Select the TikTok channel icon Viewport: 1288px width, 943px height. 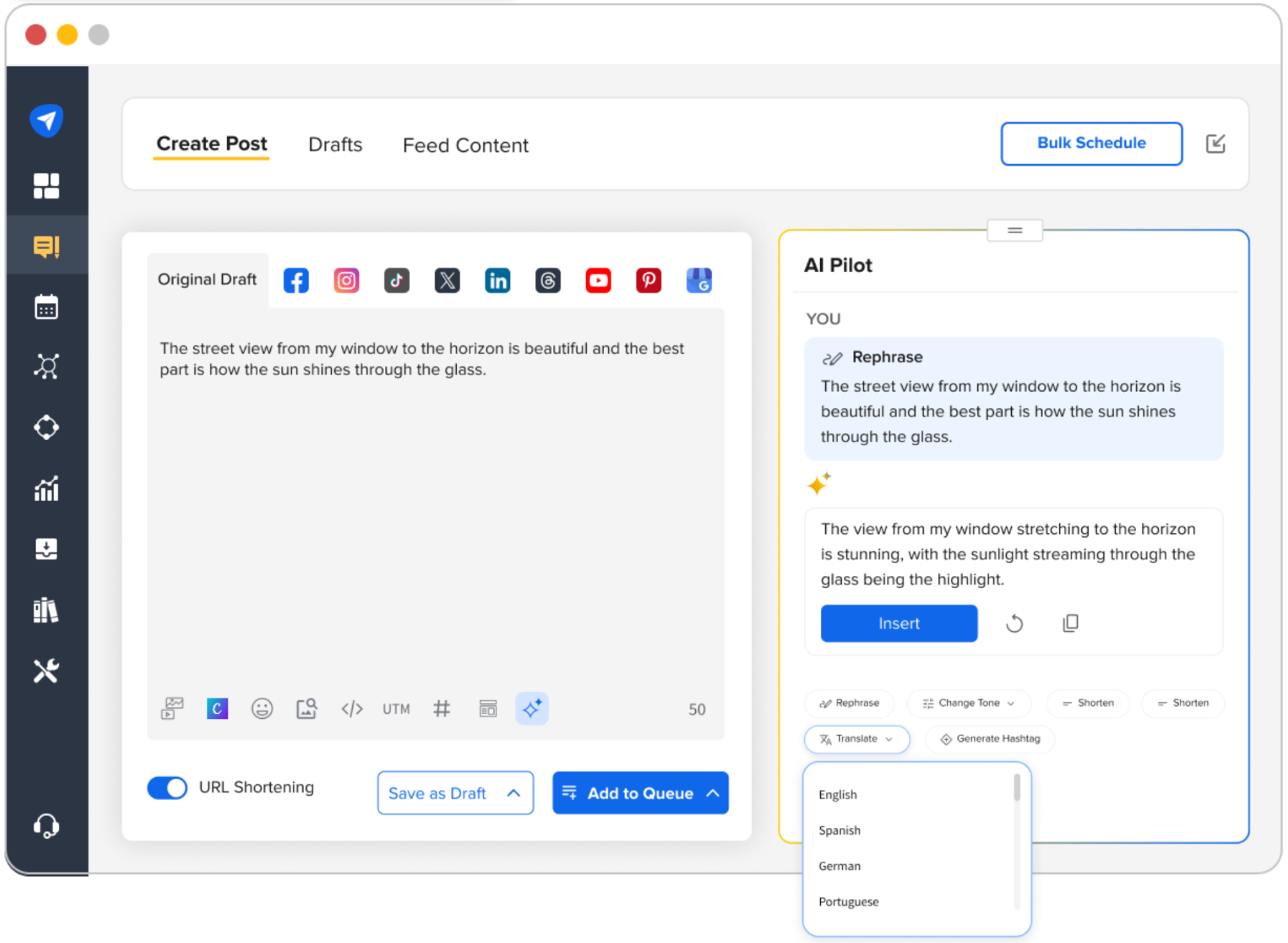(x=396, y=280)
